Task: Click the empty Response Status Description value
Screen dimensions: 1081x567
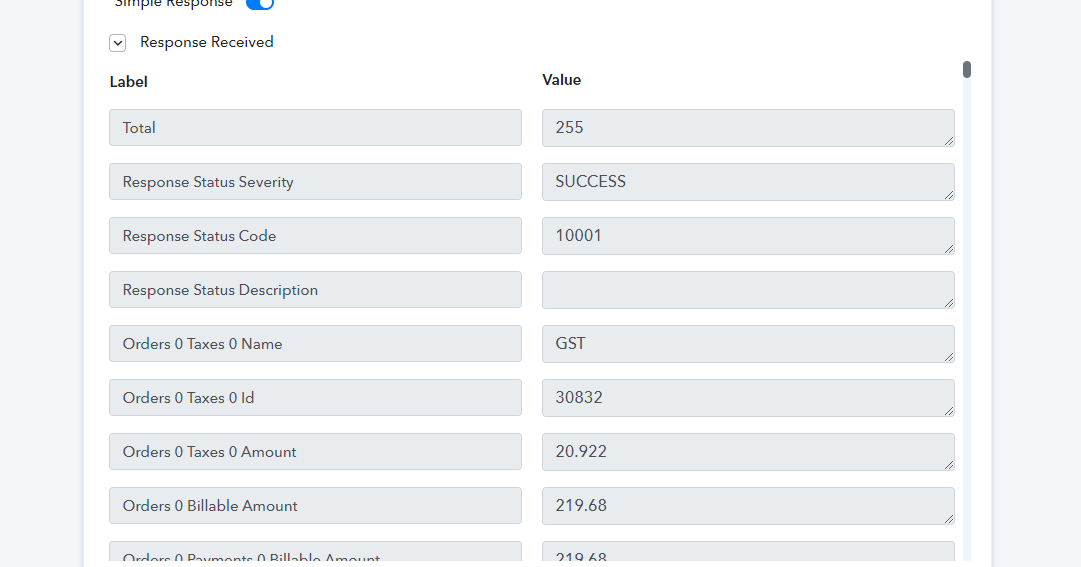Action: (x=748, y=290)
